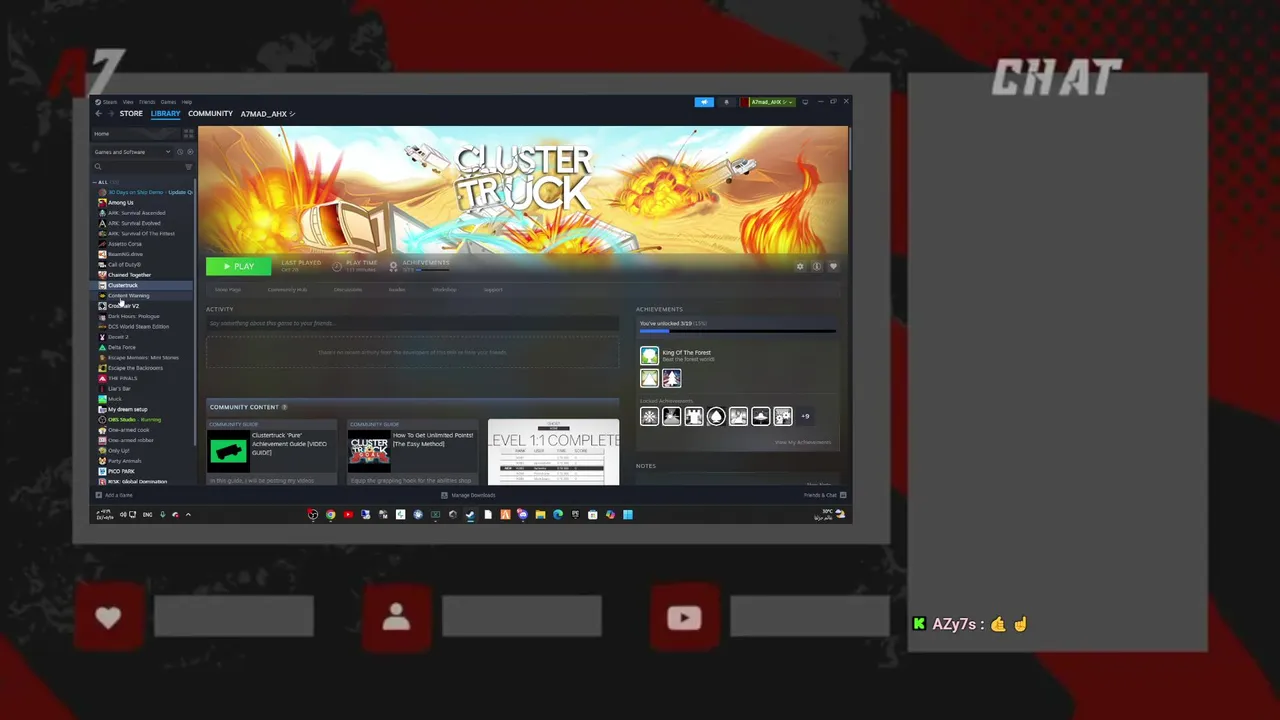
Task: Open Manage Downloads
Action: [x=468, y=495]
